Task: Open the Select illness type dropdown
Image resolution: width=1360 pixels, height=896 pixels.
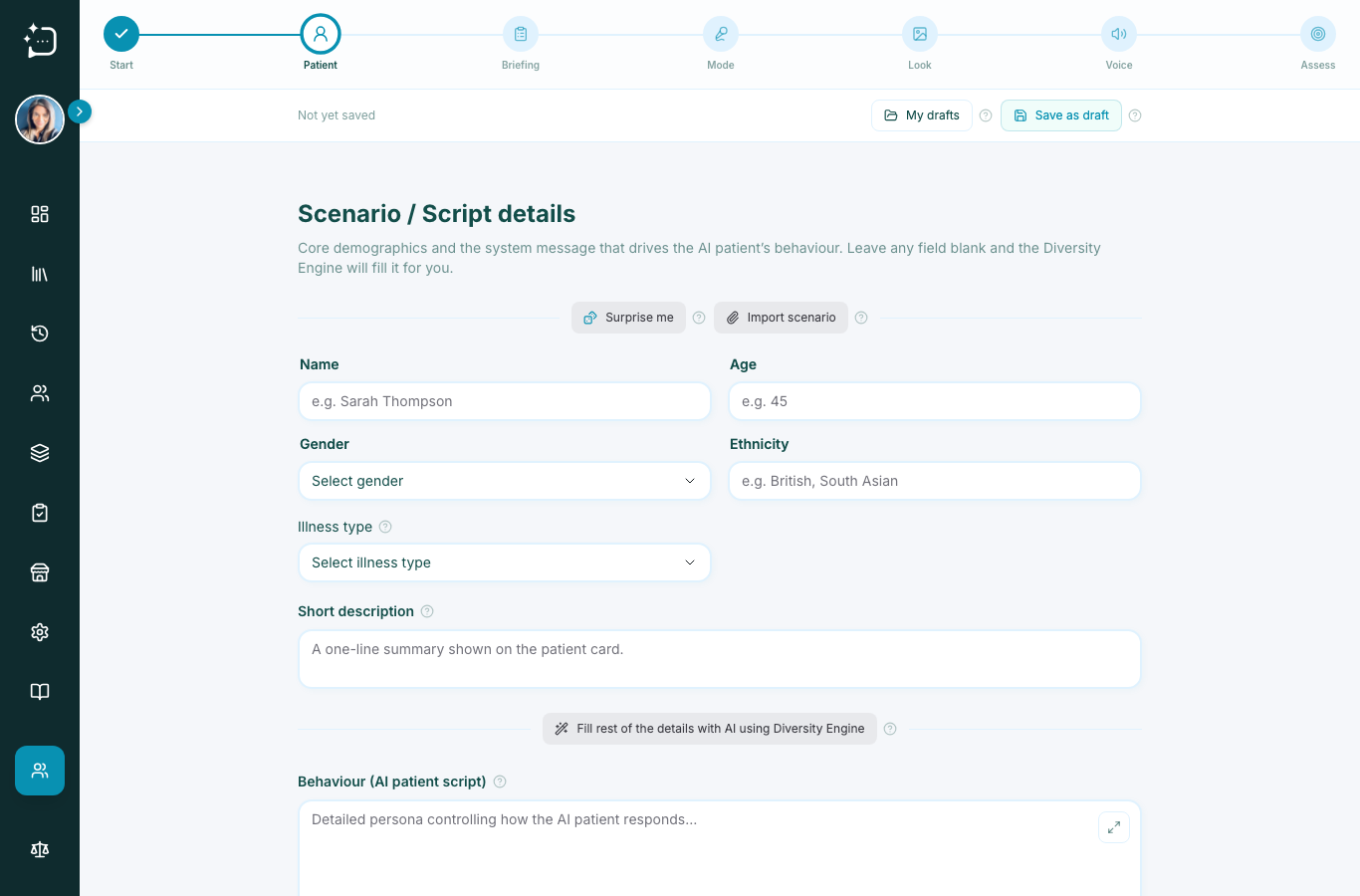Action: coord(505,562)
